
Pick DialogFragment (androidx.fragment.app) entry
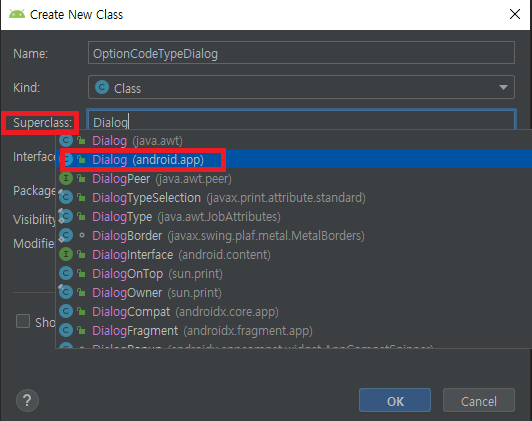293,330
